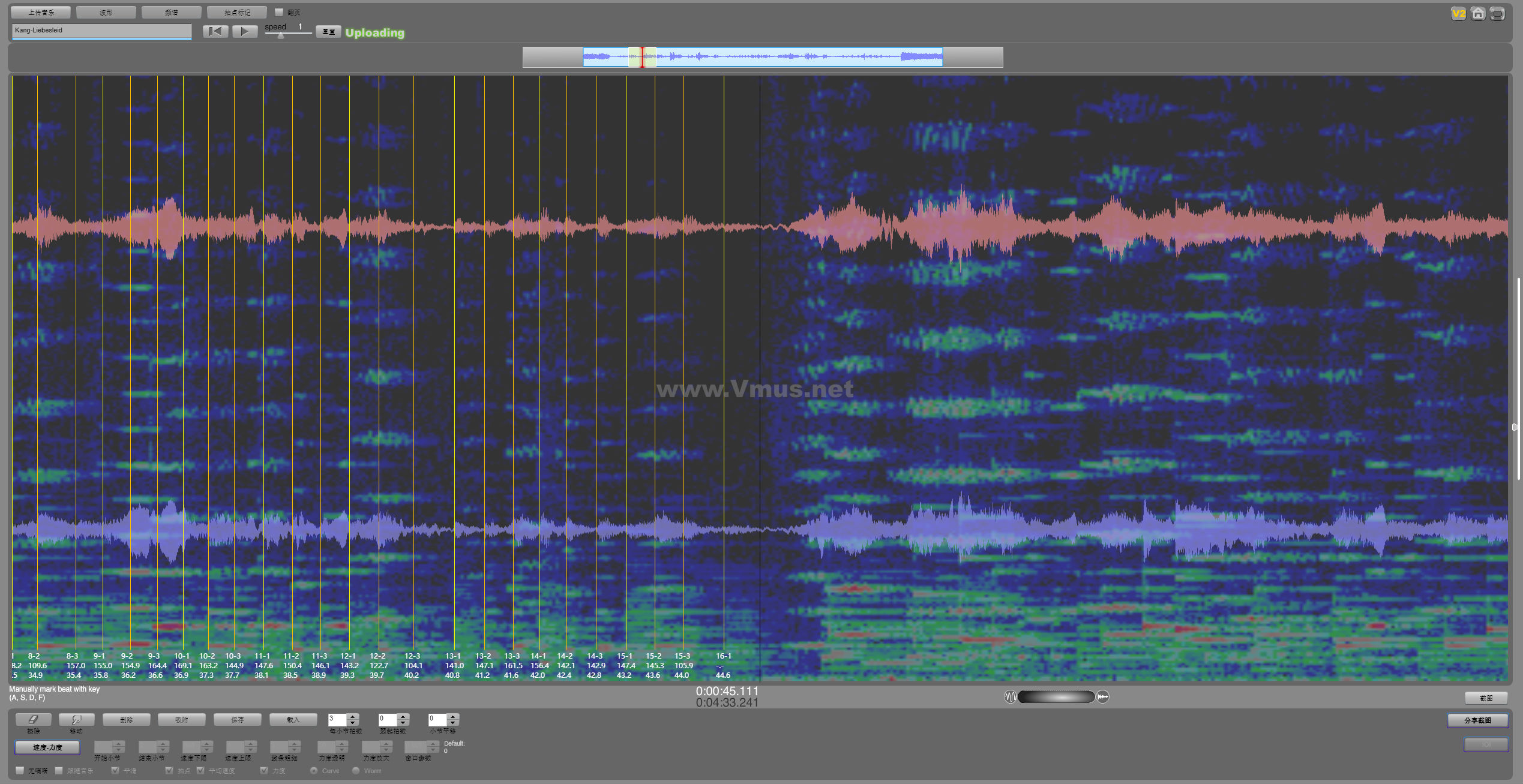The width and height of the screenshot is (1523, 784).
Task: Select the move (移动) tool icon
Action: (x=76, y=719)
